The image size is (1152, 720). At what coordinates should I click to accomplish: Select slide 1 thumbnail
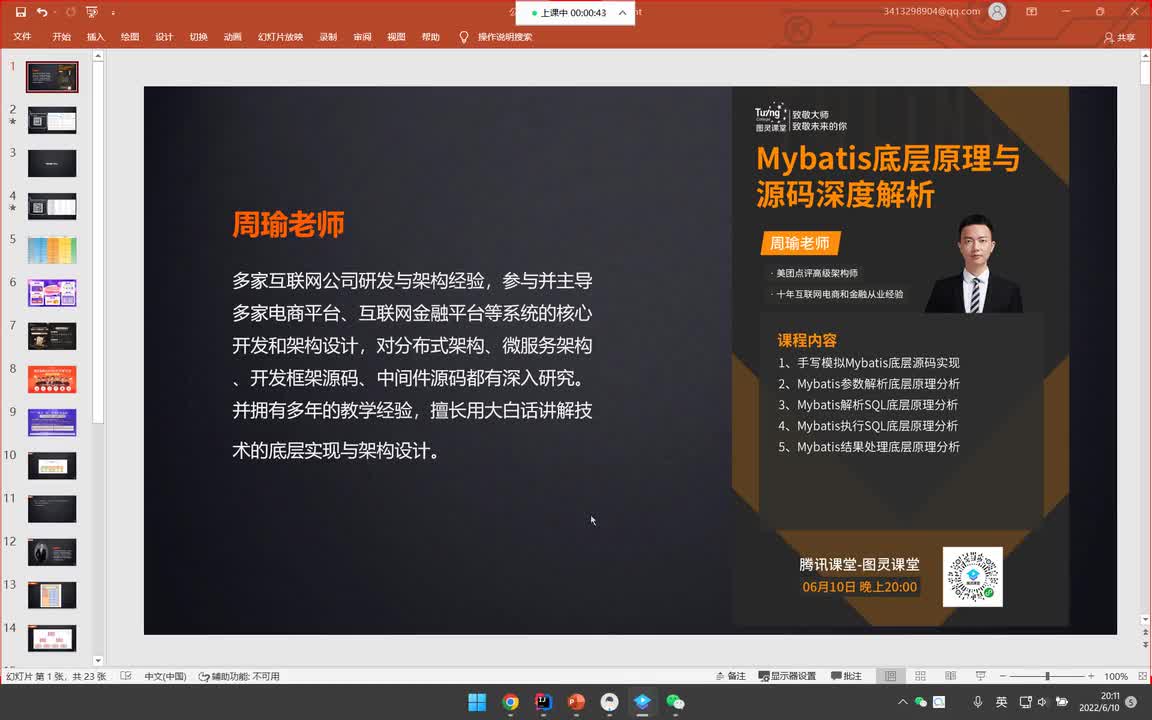pos(52,77)
